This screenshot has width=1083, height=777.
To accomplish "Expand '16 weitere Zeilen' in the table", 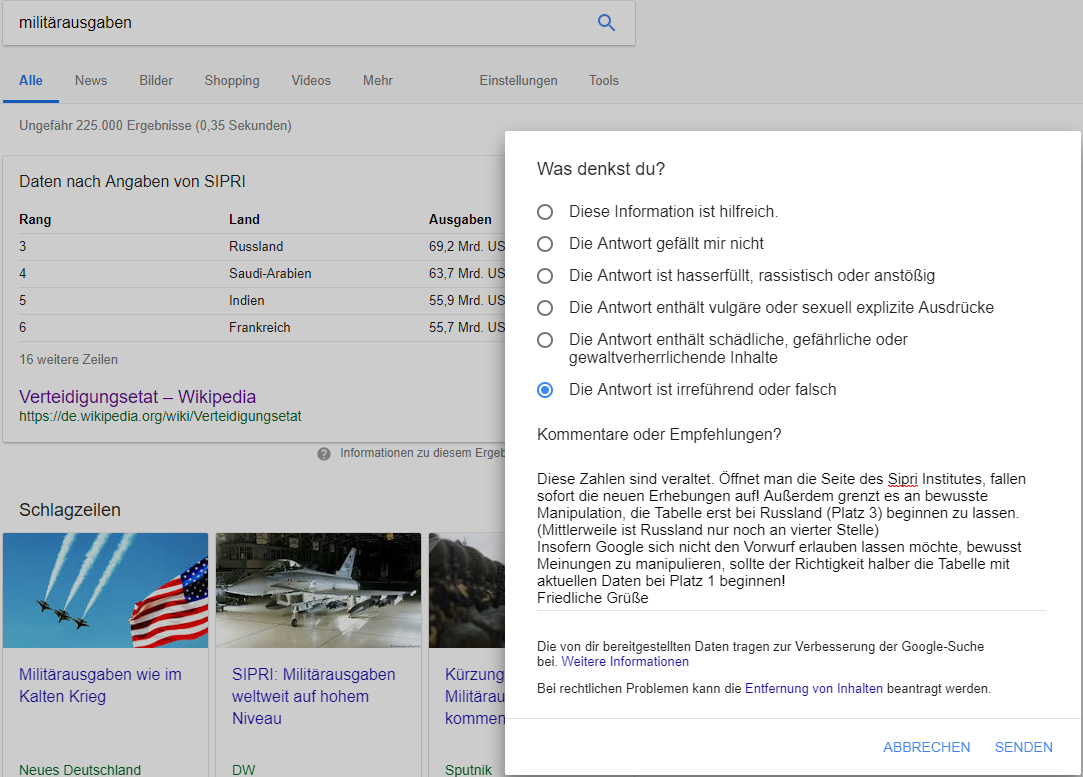I will pos(68,360).
